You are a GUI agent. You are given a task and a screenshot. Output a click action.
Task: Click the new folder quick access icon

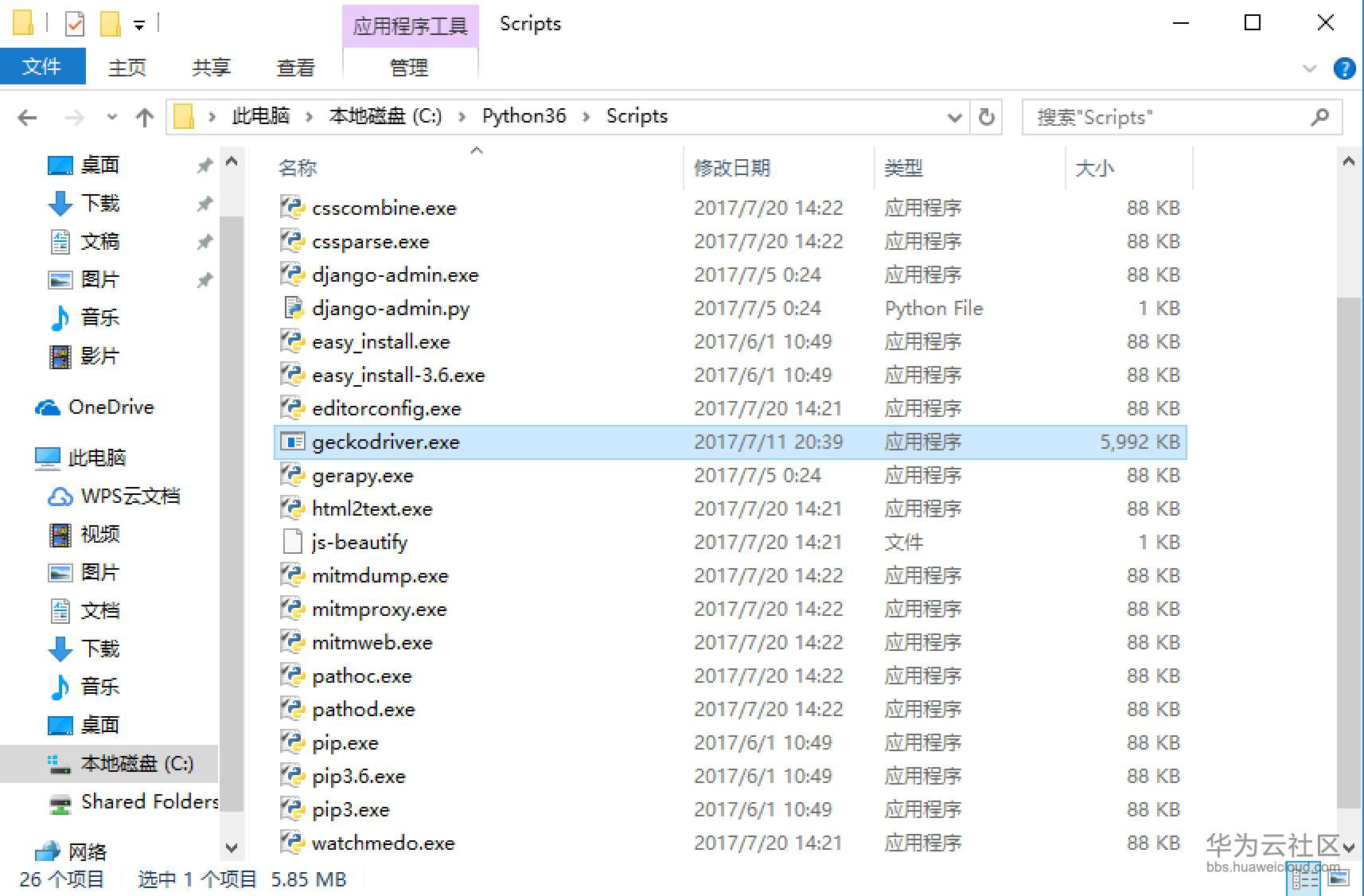point(110,24)
